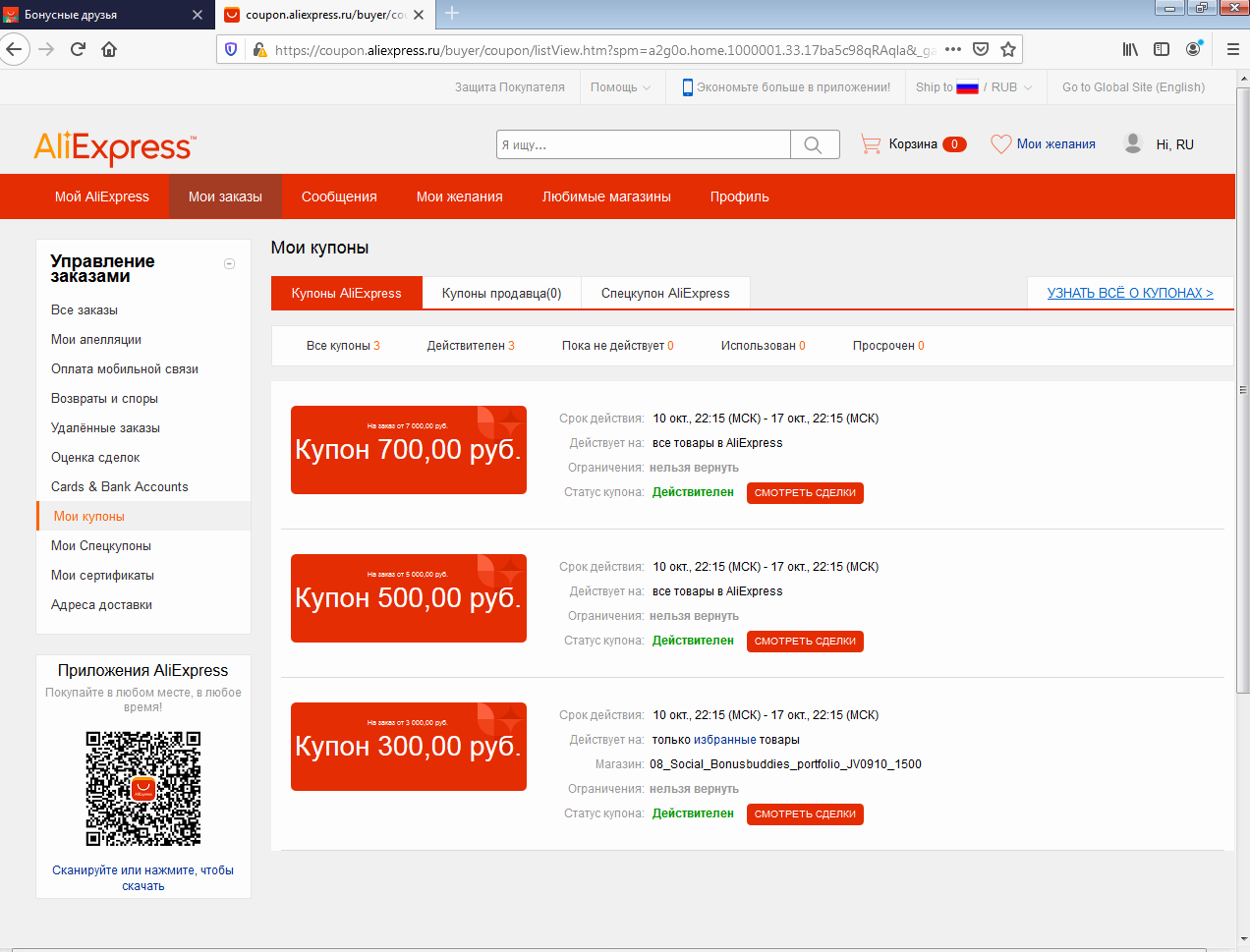
Task: Close the coupon.aliexpress.ru tab
Action: 419,15
